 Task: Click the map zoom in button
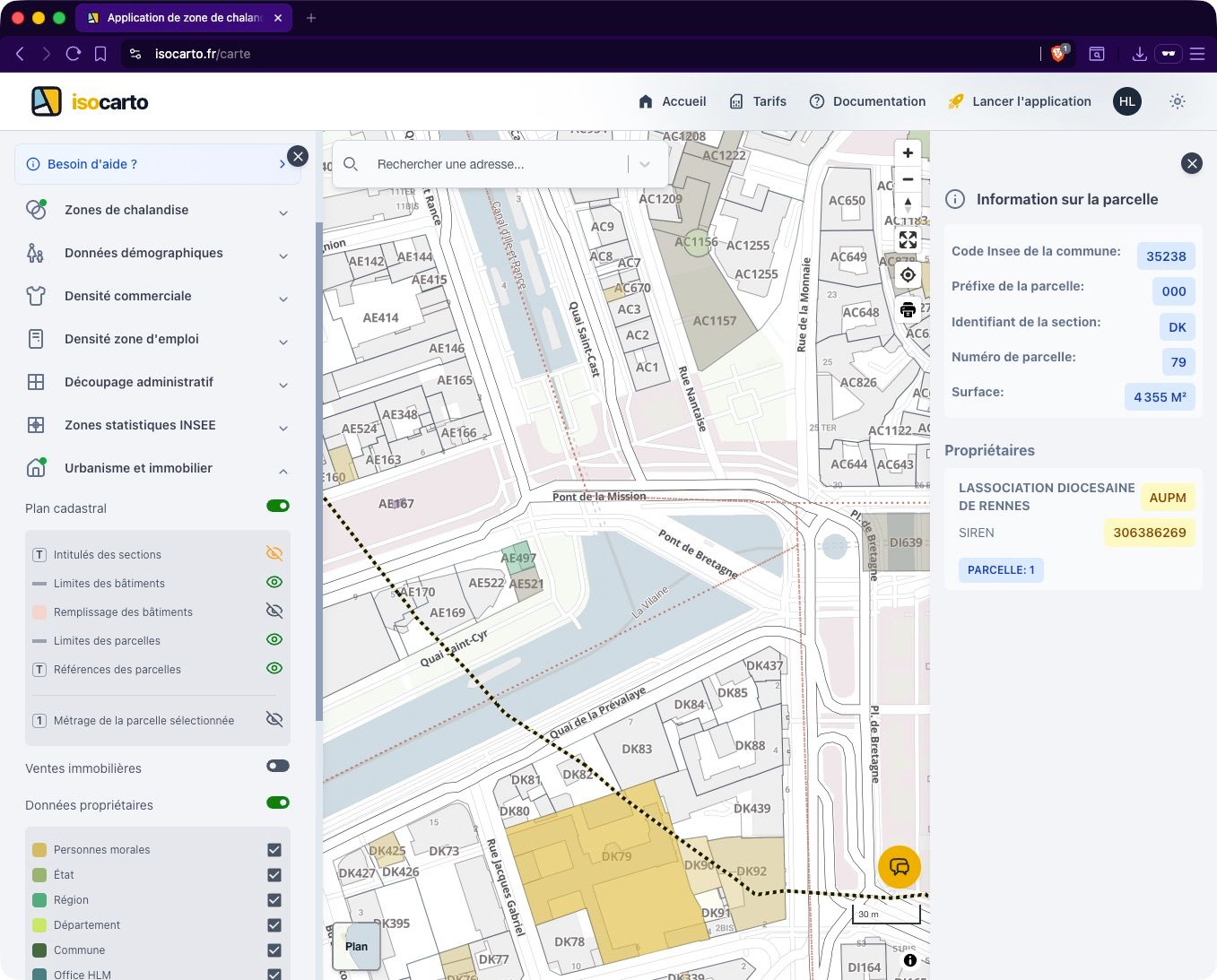[908, 153]
